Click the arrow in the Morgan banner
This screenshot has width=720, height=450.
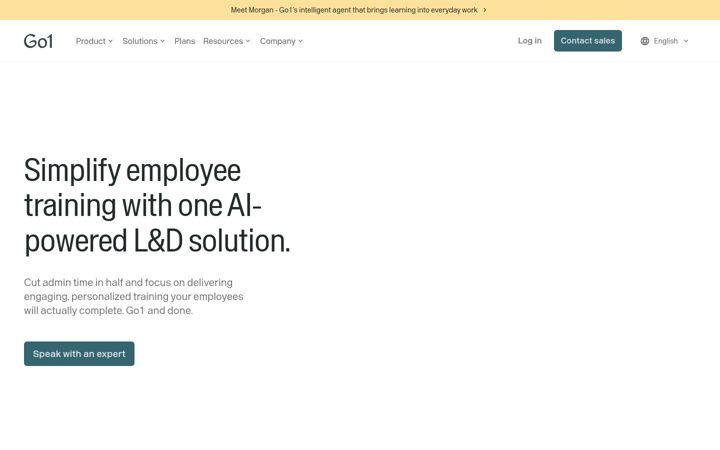[484, 10]
